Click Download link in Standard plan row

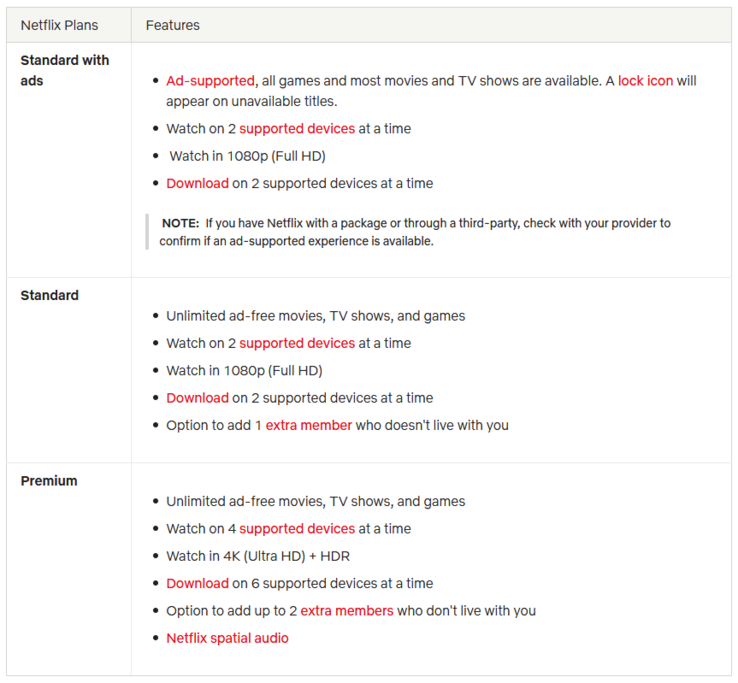(197, 398)
